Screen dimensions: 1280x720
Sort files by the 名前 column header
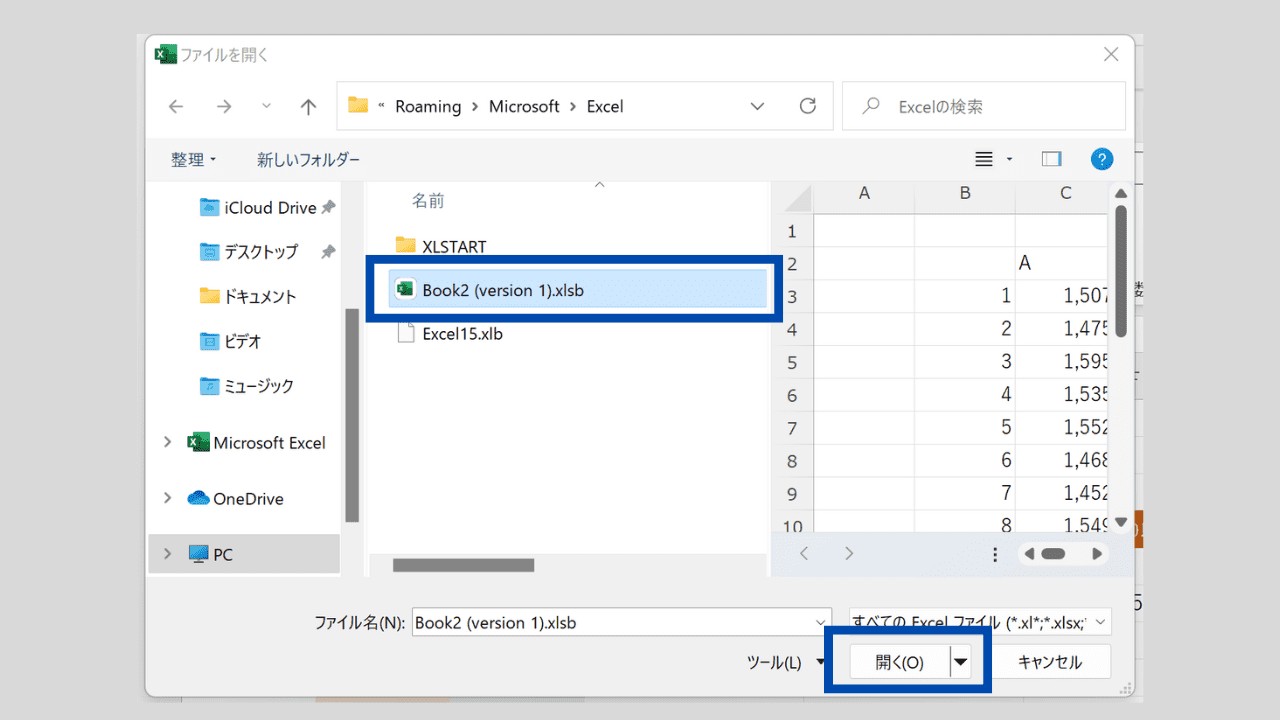[428, 201]
